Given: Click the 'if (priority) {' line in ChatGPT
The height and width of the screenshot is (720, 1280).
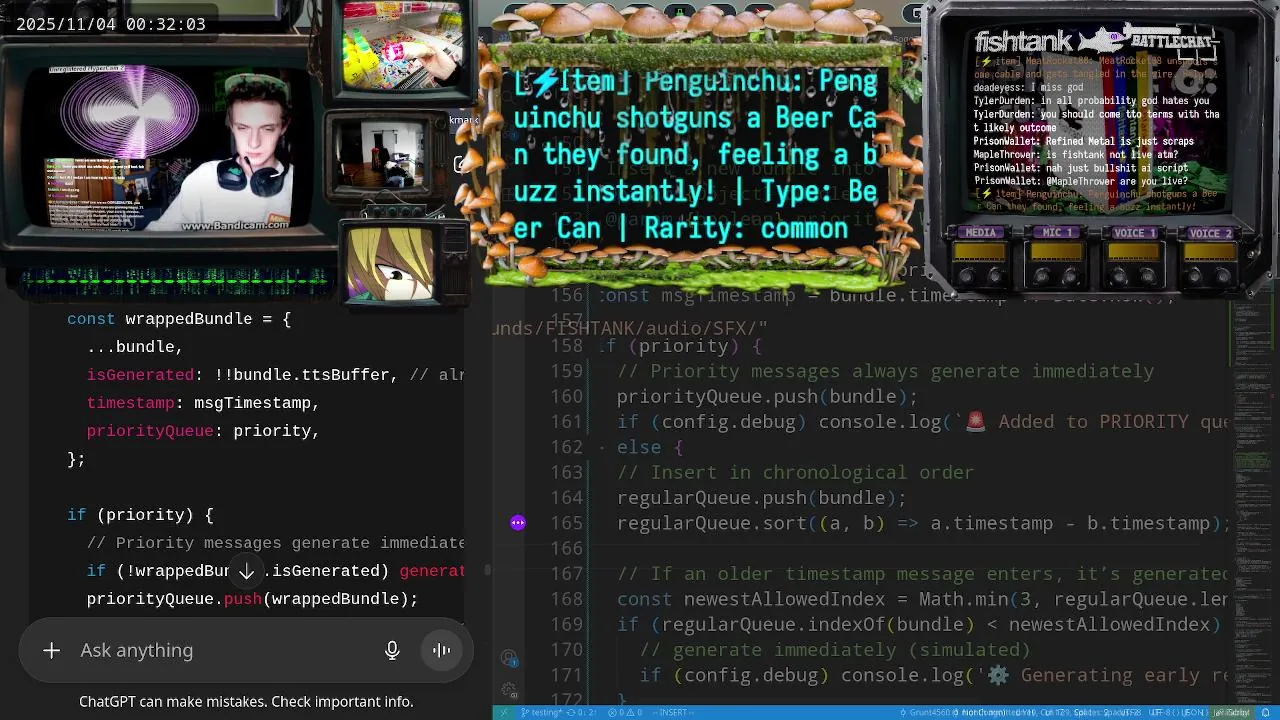Looking at the screenshot, I should (140, 515).
